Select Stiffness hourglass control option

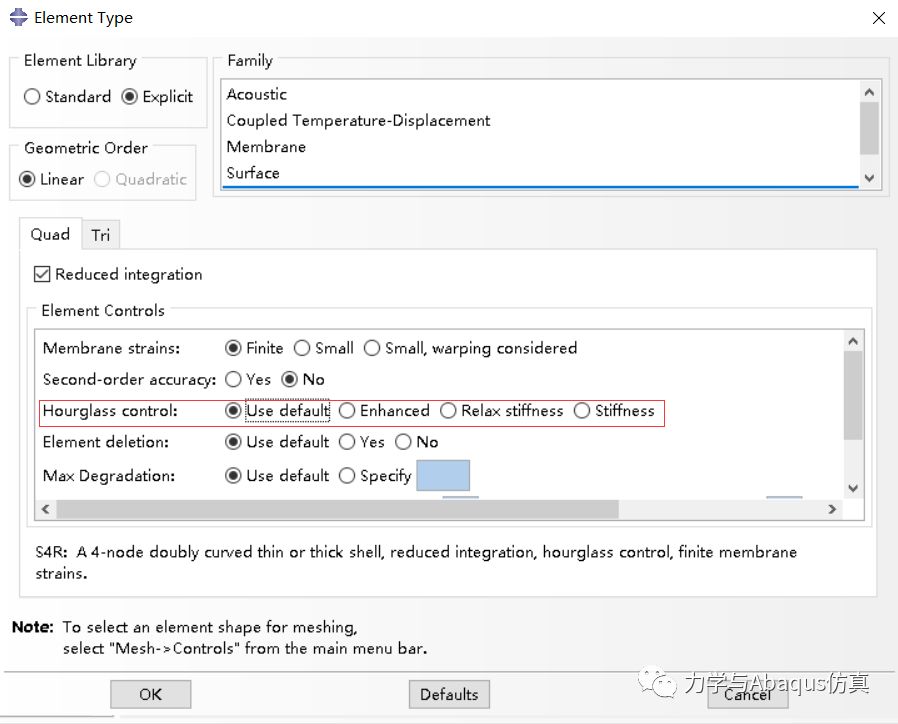coord(582,411)
